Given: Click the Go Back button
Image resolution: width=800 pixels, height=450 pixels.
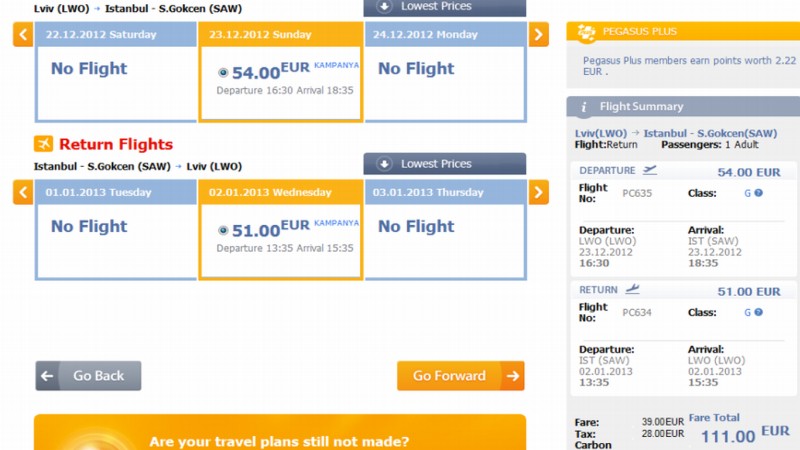Looking at the screenshot, I should pyautogui.click(x=88, y=376).
